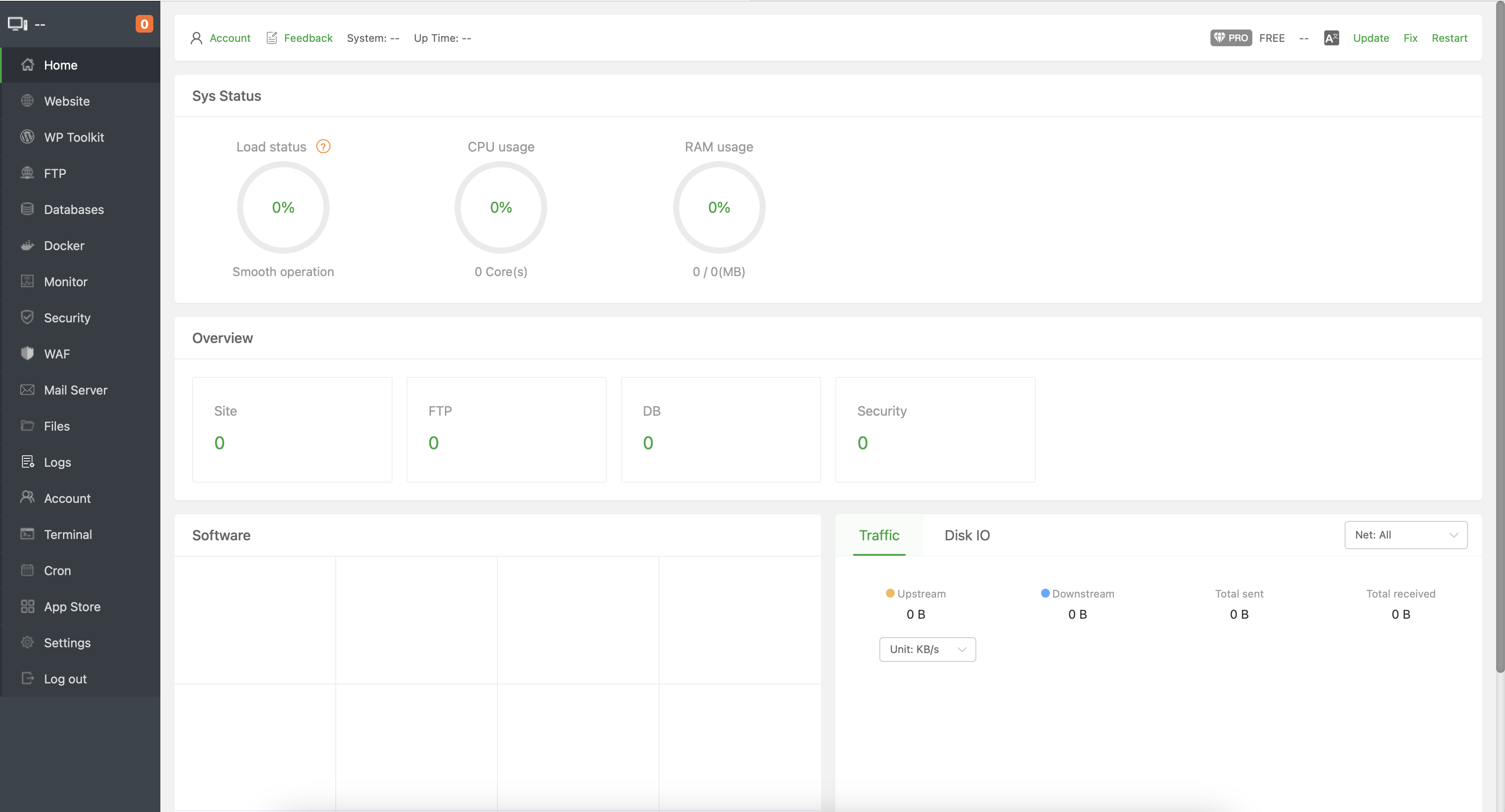Click the Restart link in header
Screen dimensions: 1505x812
[x=1449, y=38]
